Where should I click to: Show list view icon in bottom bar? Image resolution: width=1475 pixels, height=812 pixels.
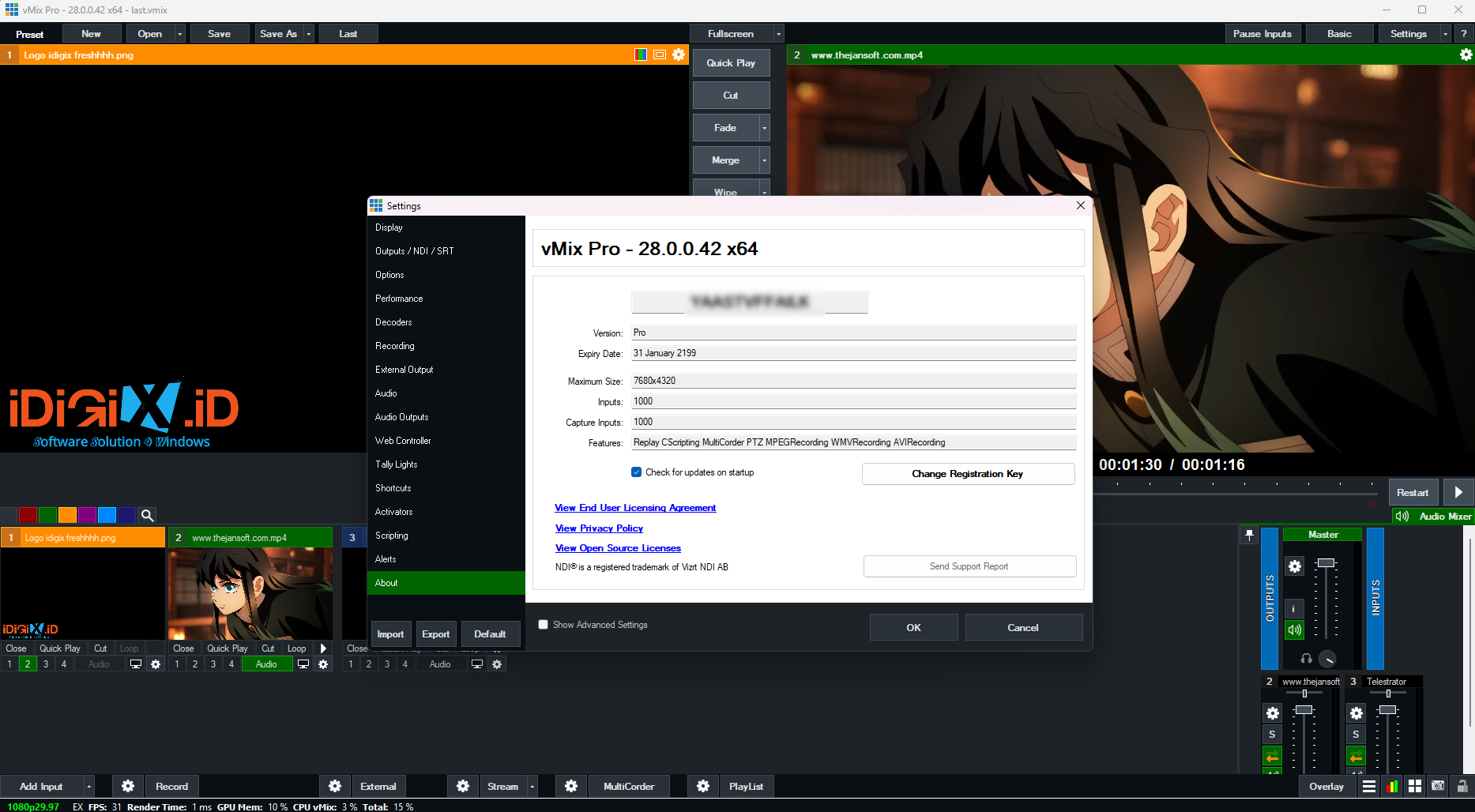[1369, 786]
